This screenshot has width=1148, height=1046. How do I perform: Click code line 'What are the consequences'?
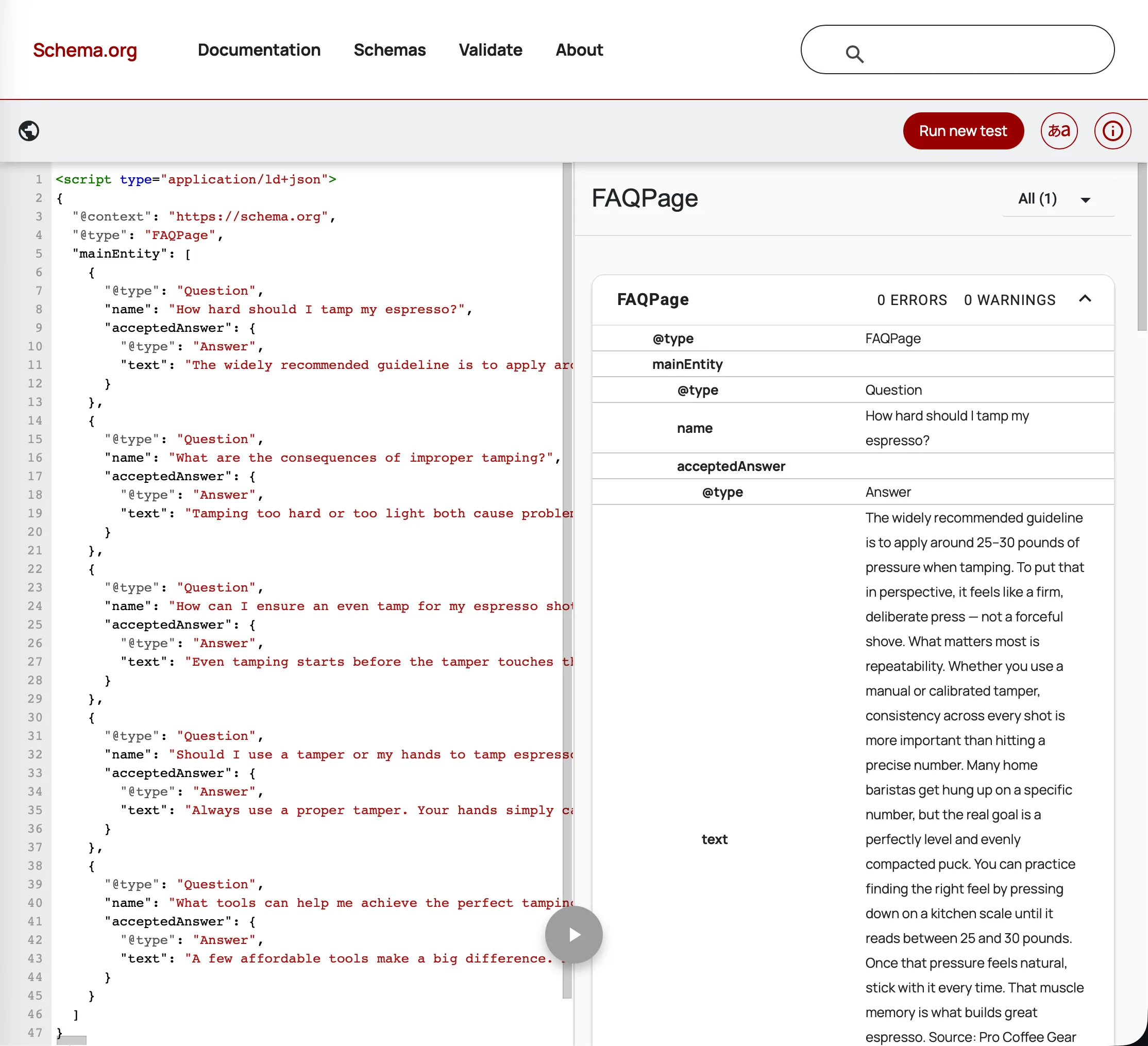[x=332, y=458]
